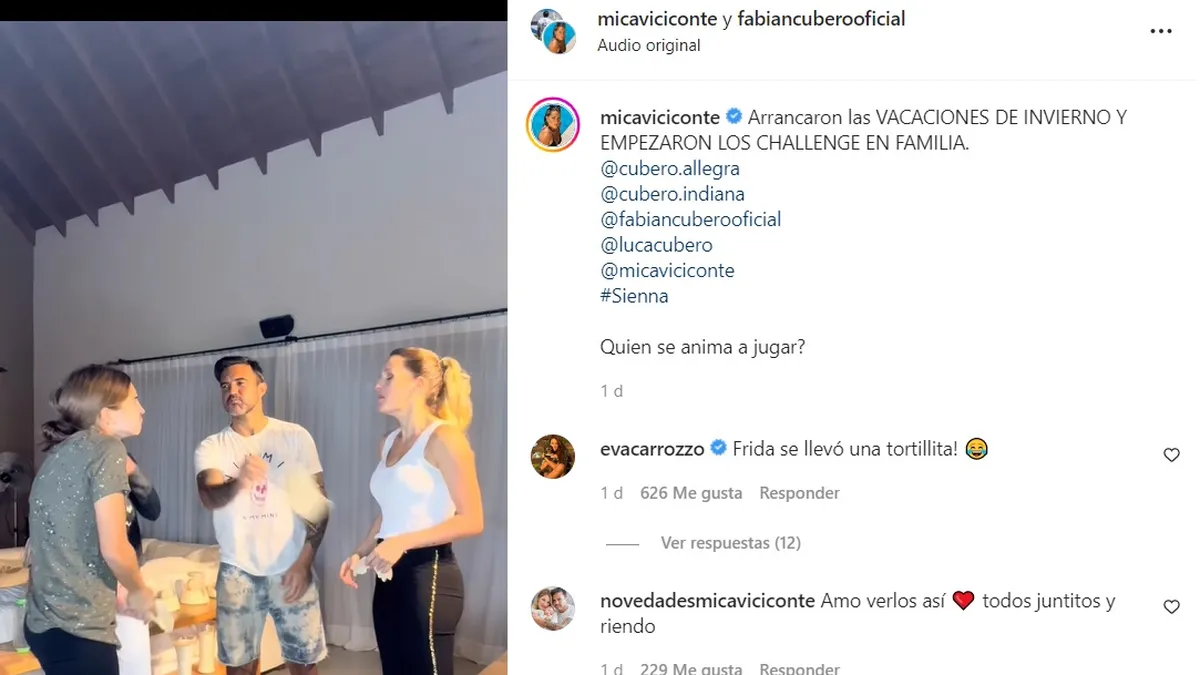Expand Ver respuestas (12) replies
This screenshot has height=675, width=1200.
point(730,543)
